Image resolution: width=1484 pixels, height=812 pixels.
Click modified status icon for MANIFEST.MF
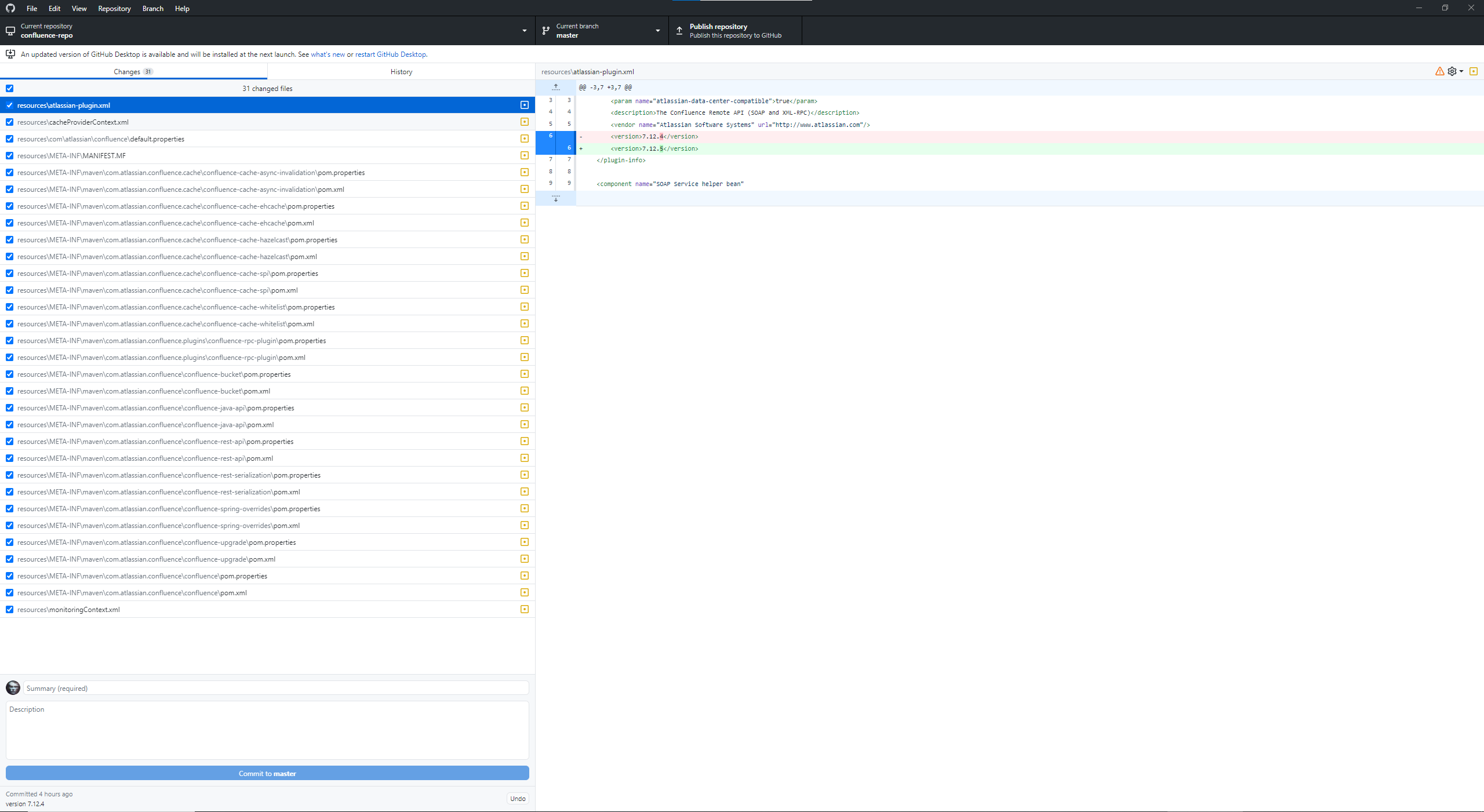click(x=525, y=155)
